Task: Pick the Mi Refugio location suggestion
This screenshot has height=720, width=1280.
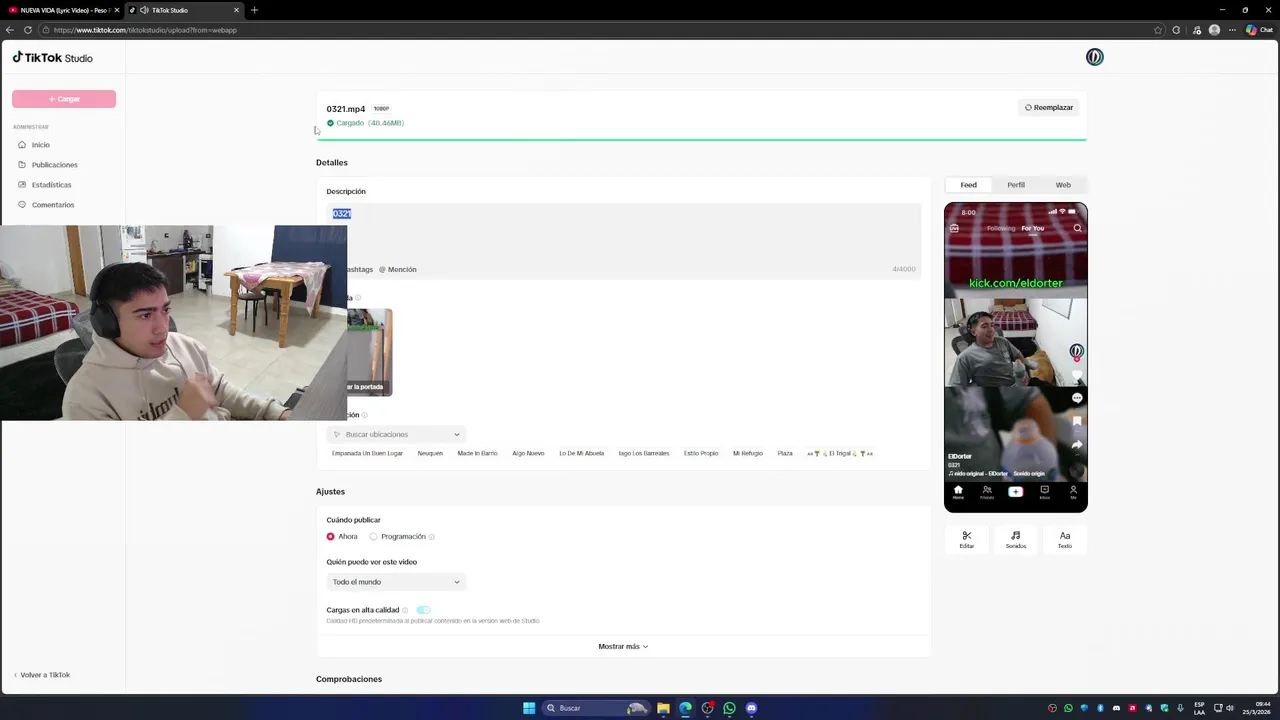Action: click(747, 453)
